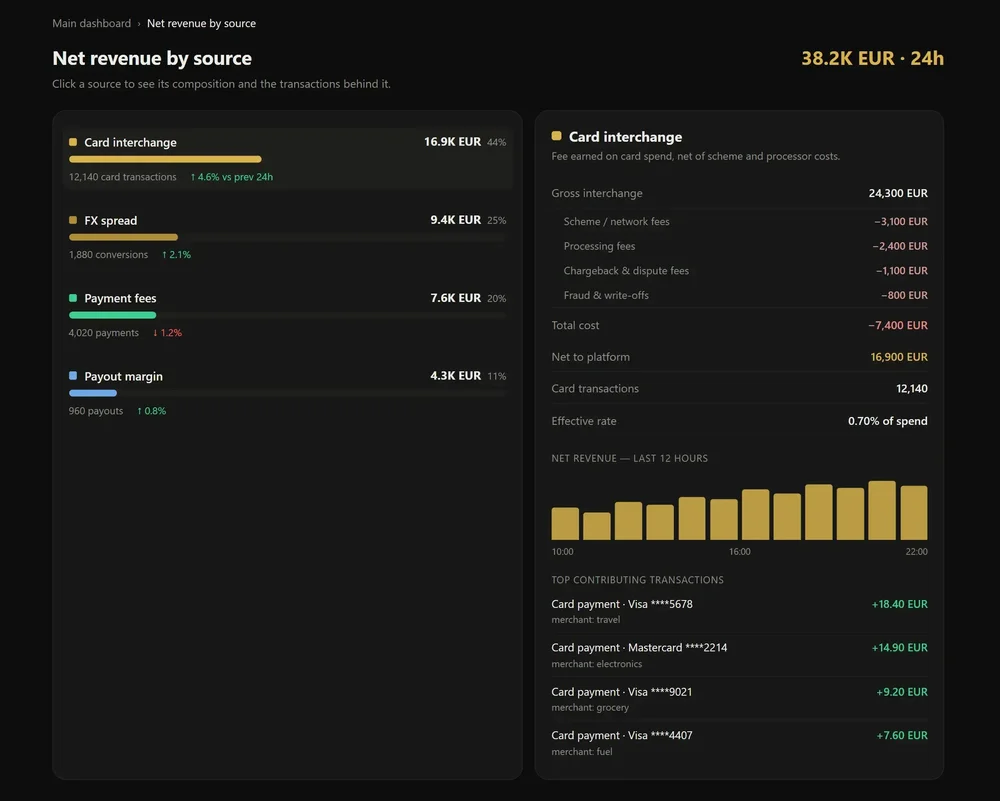
Task: Select the Payment fees source row
Action: [x=288, y=315]
